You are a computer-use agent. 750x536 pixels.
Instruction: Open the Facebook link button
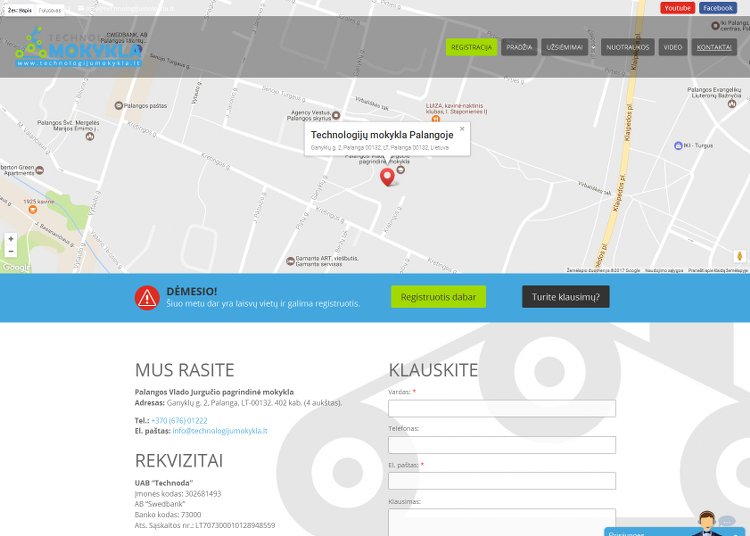(718, 8)
